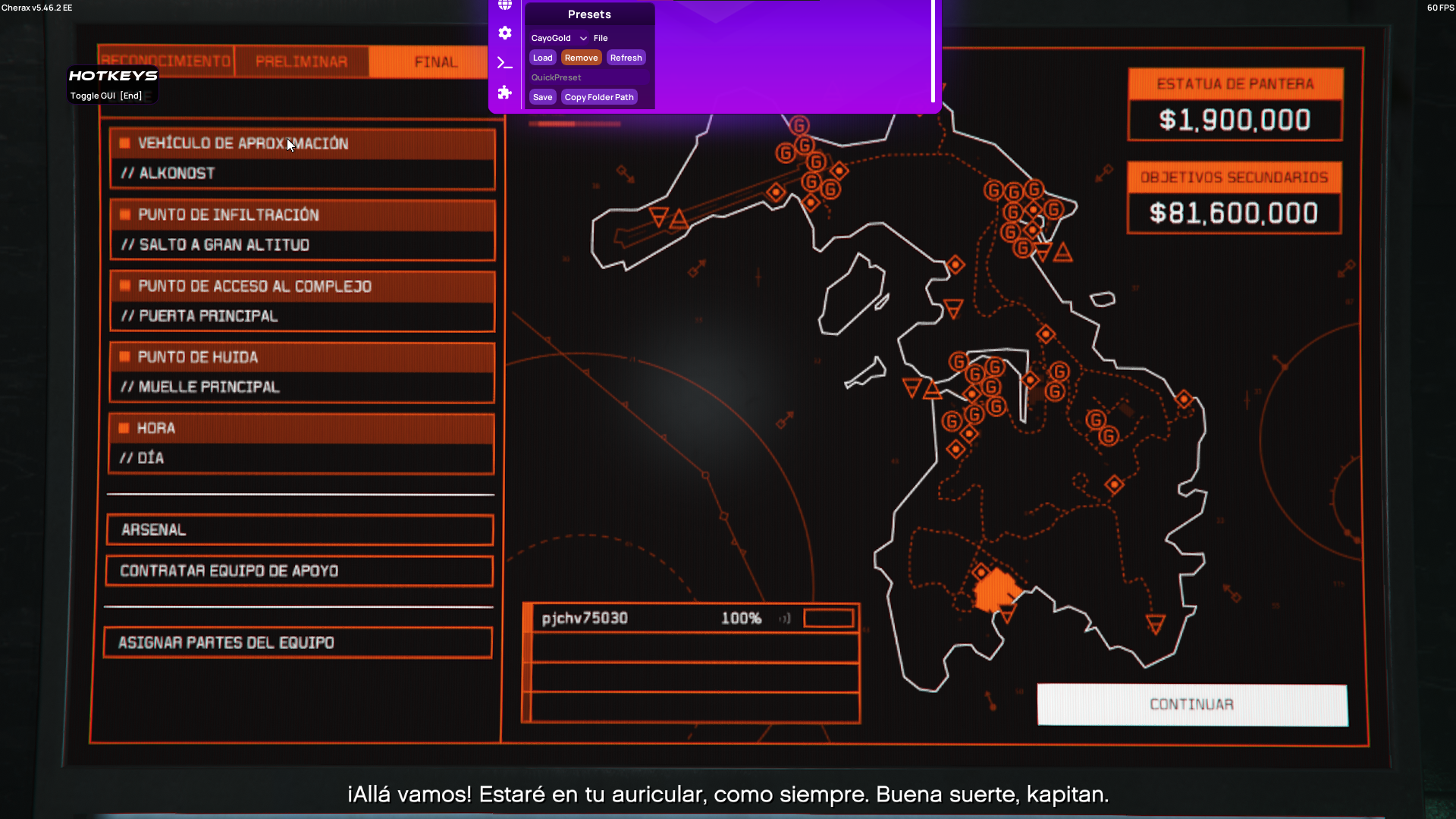Viewport: 1456px width, 819px height.
Task: Click the Cherax v5.46.2 EE version label
Action: (37, 8)
